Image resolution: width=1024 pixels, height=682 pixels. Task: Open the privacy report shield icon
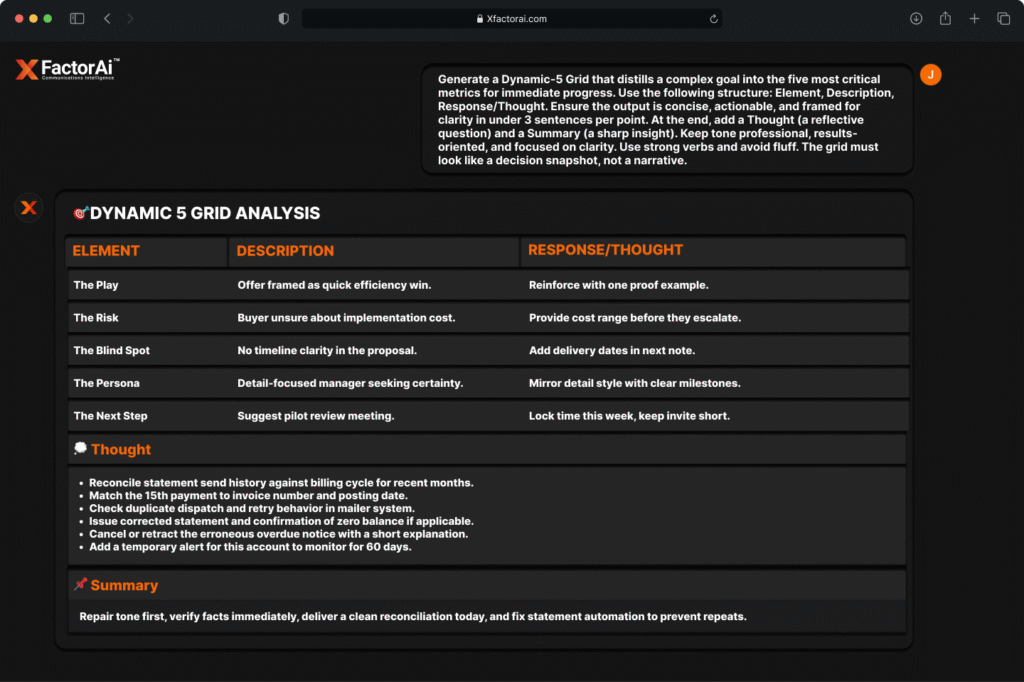click(x=283, y=19)
